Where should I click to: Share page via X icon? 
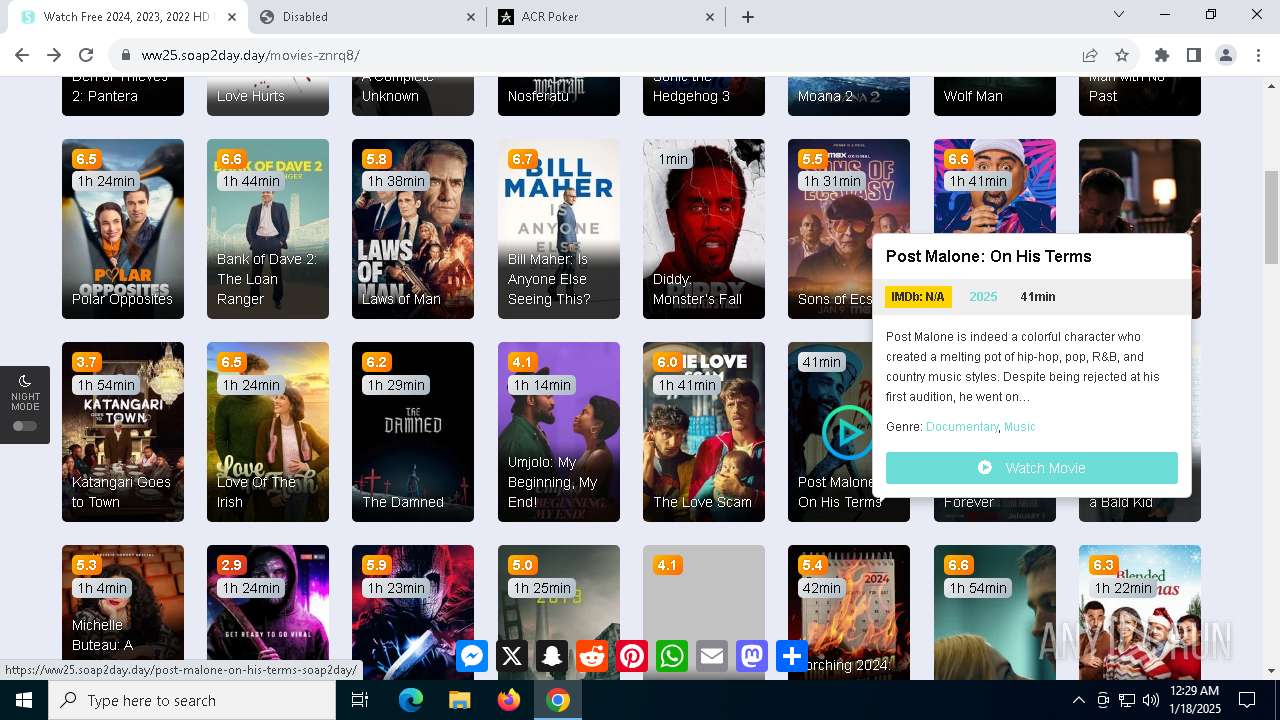pyautogui.click(x=512, y=656)
